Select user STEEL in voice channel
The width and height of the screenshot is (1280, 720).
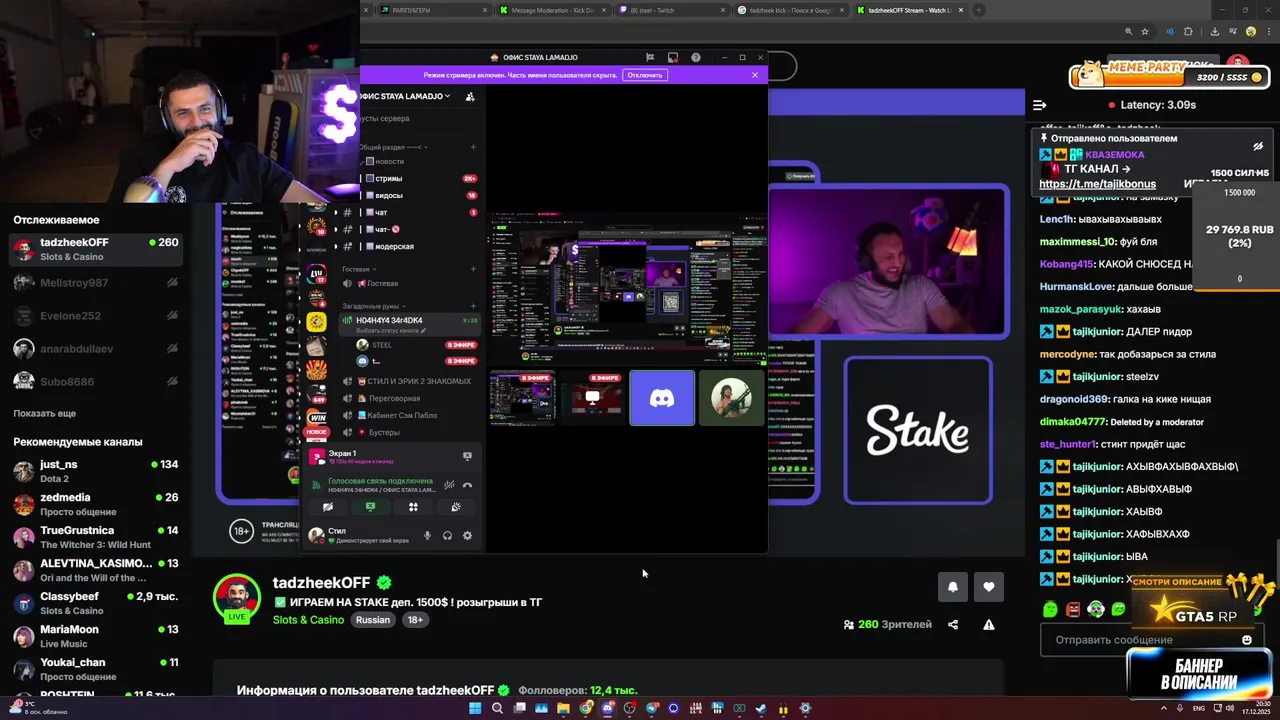(x=417, y=345)
